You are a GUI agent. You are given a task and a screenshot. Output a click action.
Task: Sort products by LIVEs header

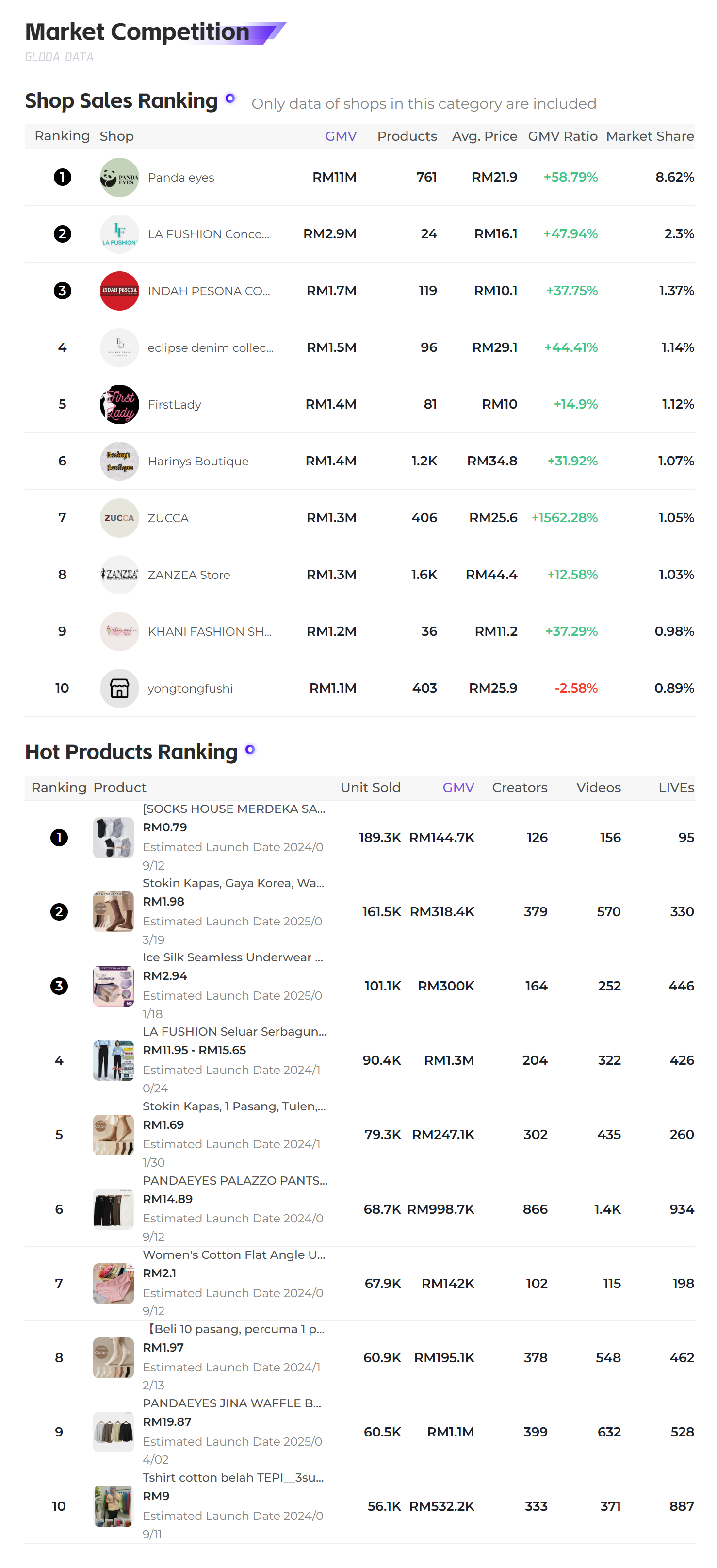pyautogui.click(x=676, y=788)
